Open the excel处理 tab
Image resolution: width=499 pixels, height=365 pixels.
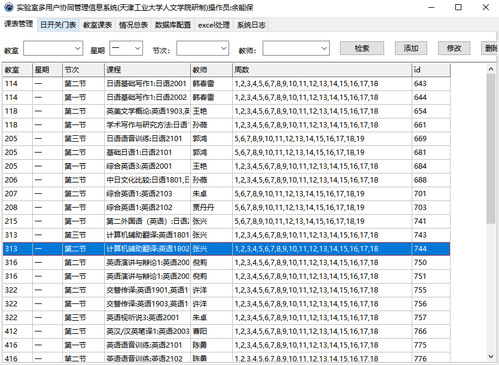(214, 25)
